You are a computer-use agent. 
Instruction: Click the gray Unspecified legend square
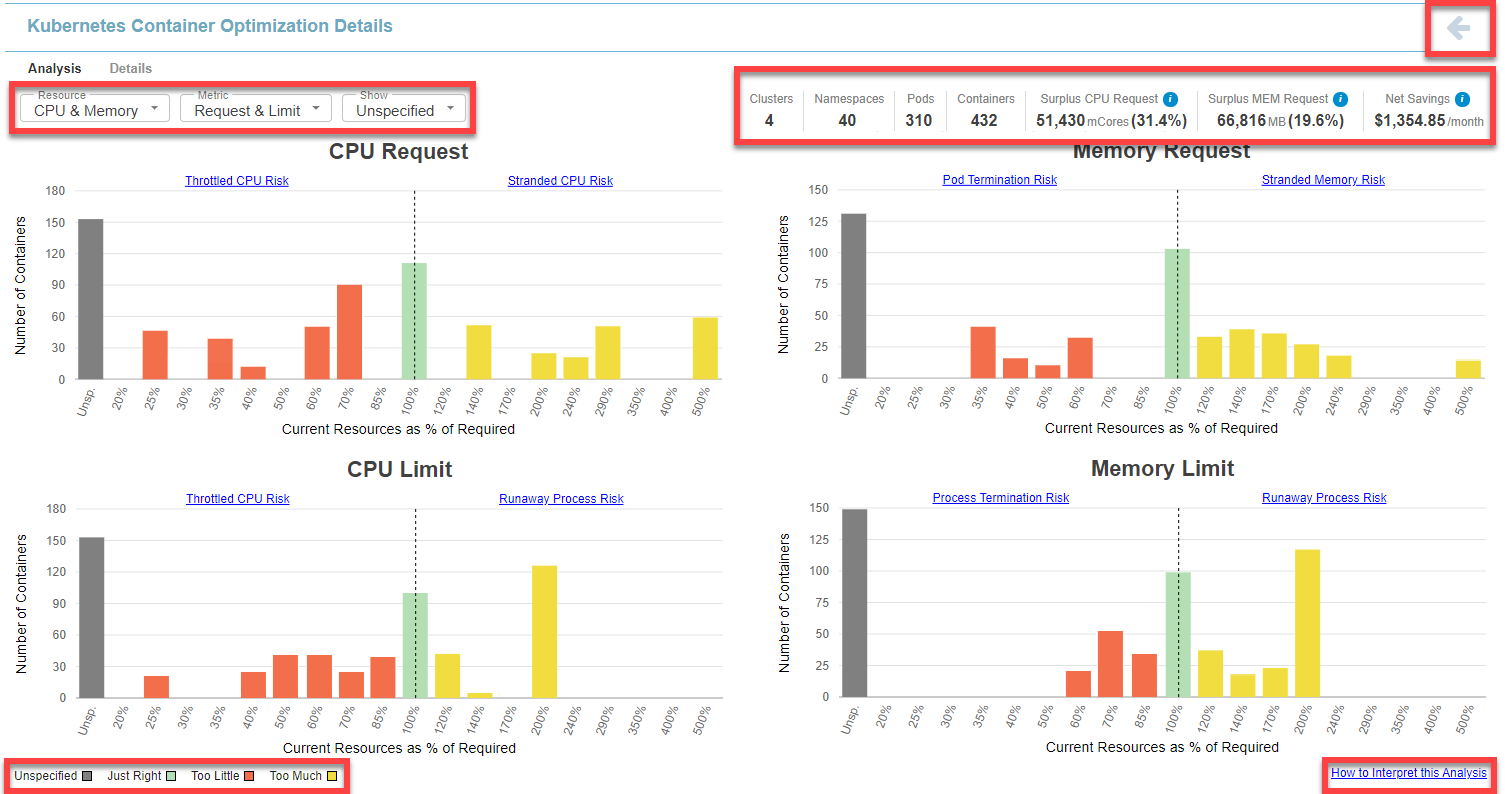(x=89, y=776)
